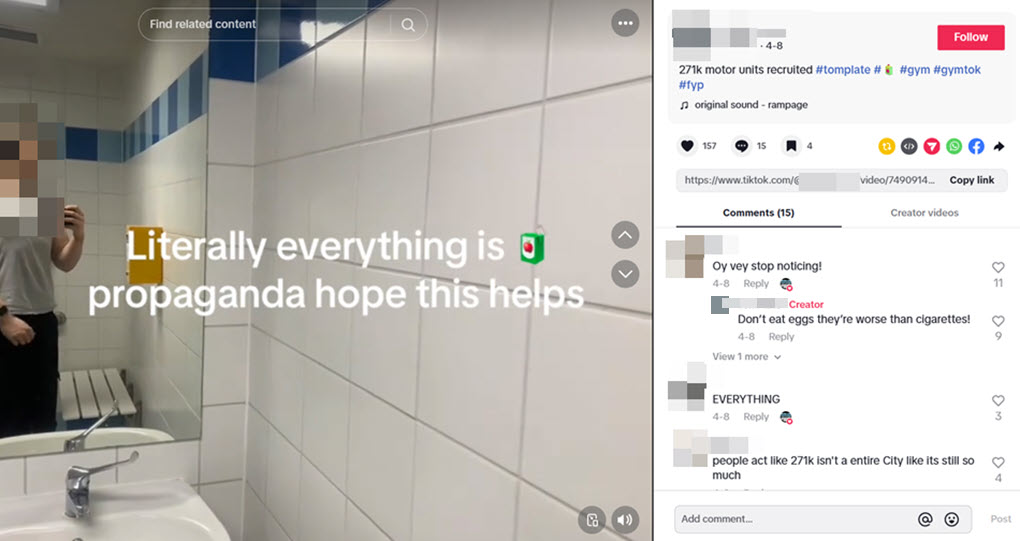Image resolution: width=1020 pixels, height=541 pixels.
Task: Switch to the Creator videos tab
Action: coord(924,213)
